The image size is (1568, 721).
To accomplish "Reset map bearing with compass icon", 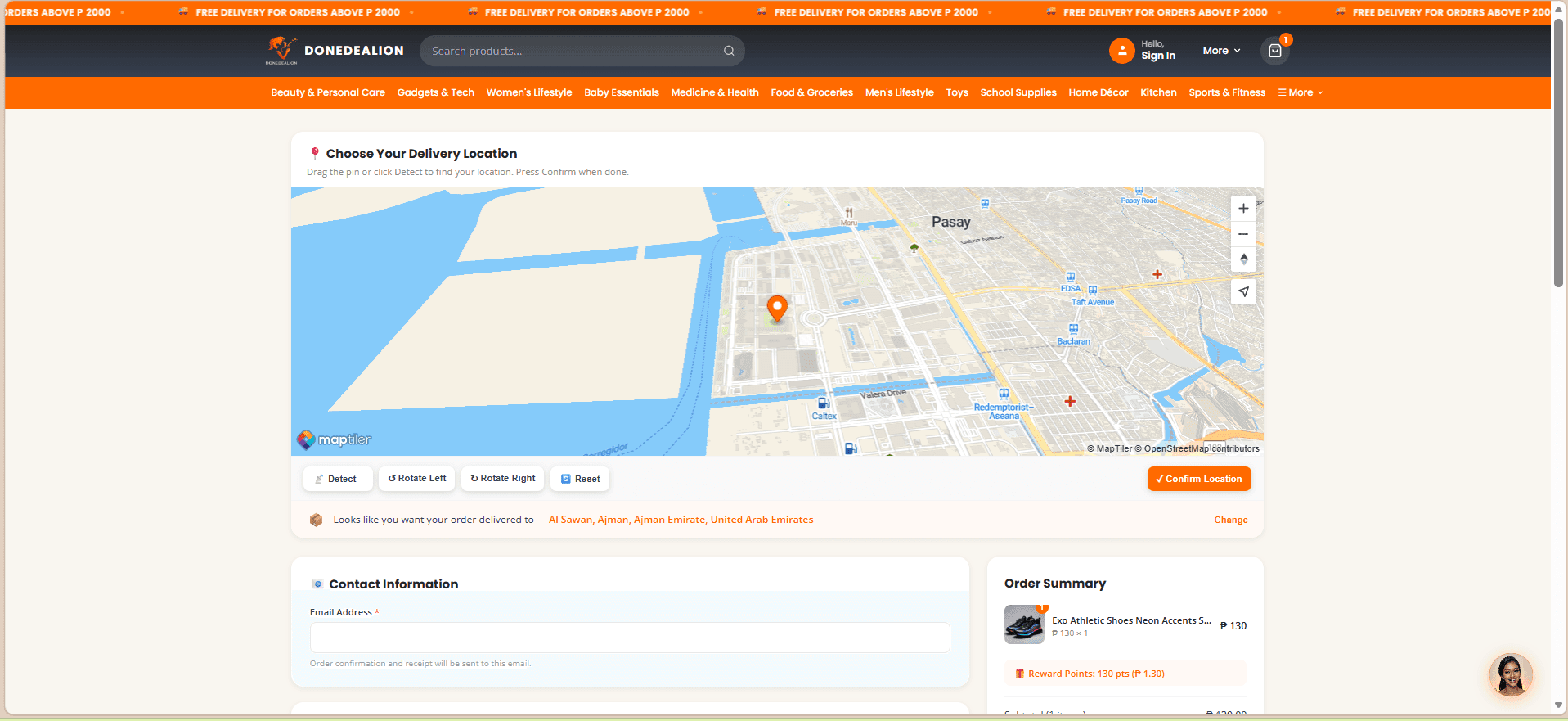I will [x=1243, y=259].
